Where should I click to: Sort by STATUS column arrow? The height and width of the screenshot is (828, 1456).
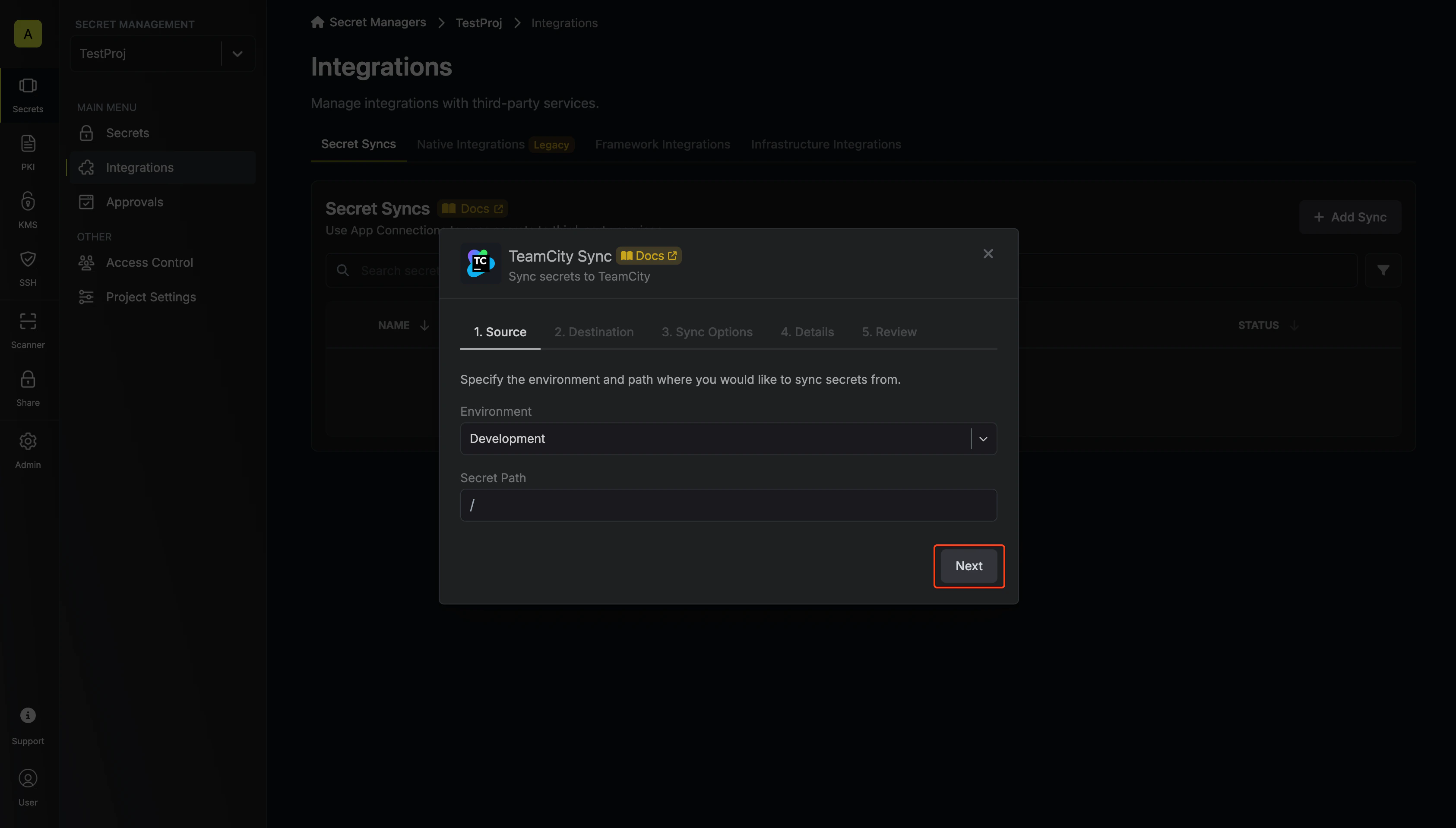click(1295, 326)
